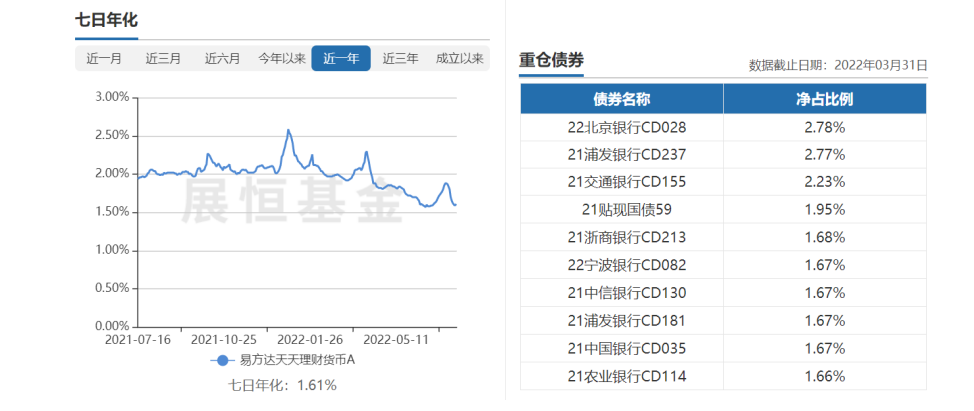974x411 pixels.
Task: Click the 21交通银行CD155 bond name
Action: 621,182
